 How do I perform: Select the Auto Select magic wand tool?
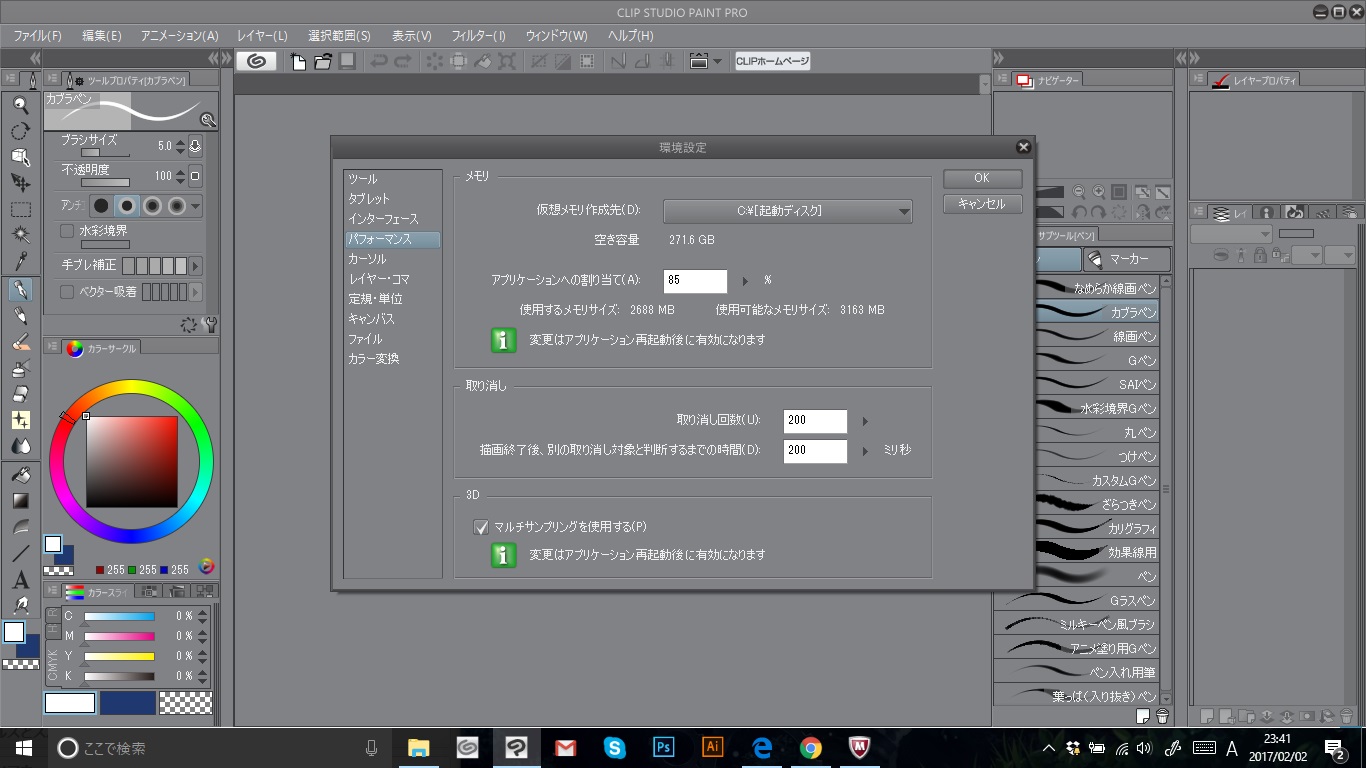click(20, 235)
